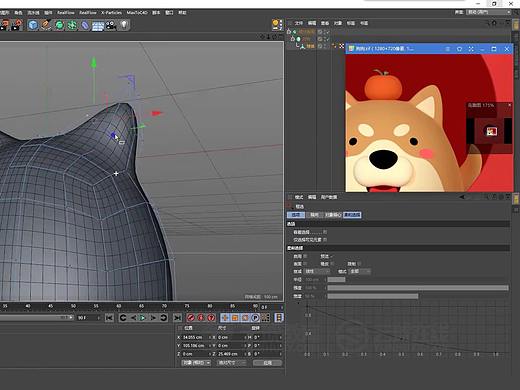Open the file menu in object manager
Viewport: 520px width, 390px height.
(299, 23)
